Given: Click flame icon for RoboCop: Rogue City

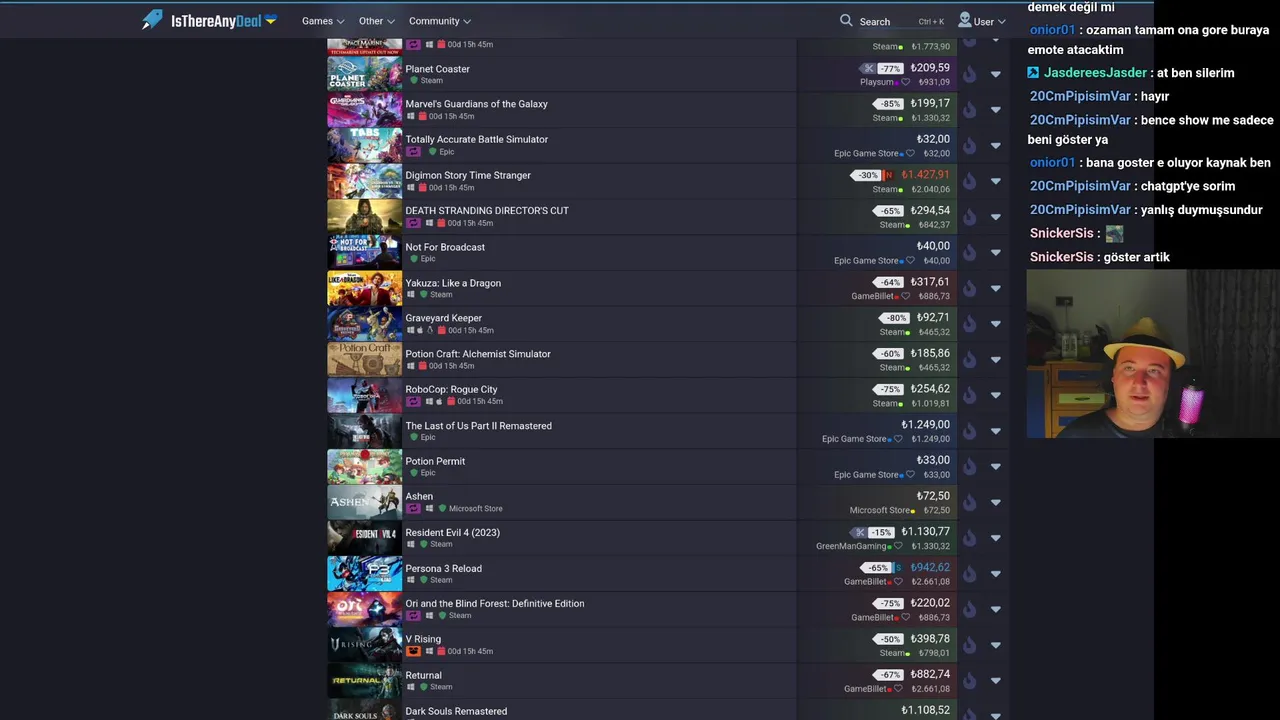Looking at the screenshot, I should [x=969, y=395].
